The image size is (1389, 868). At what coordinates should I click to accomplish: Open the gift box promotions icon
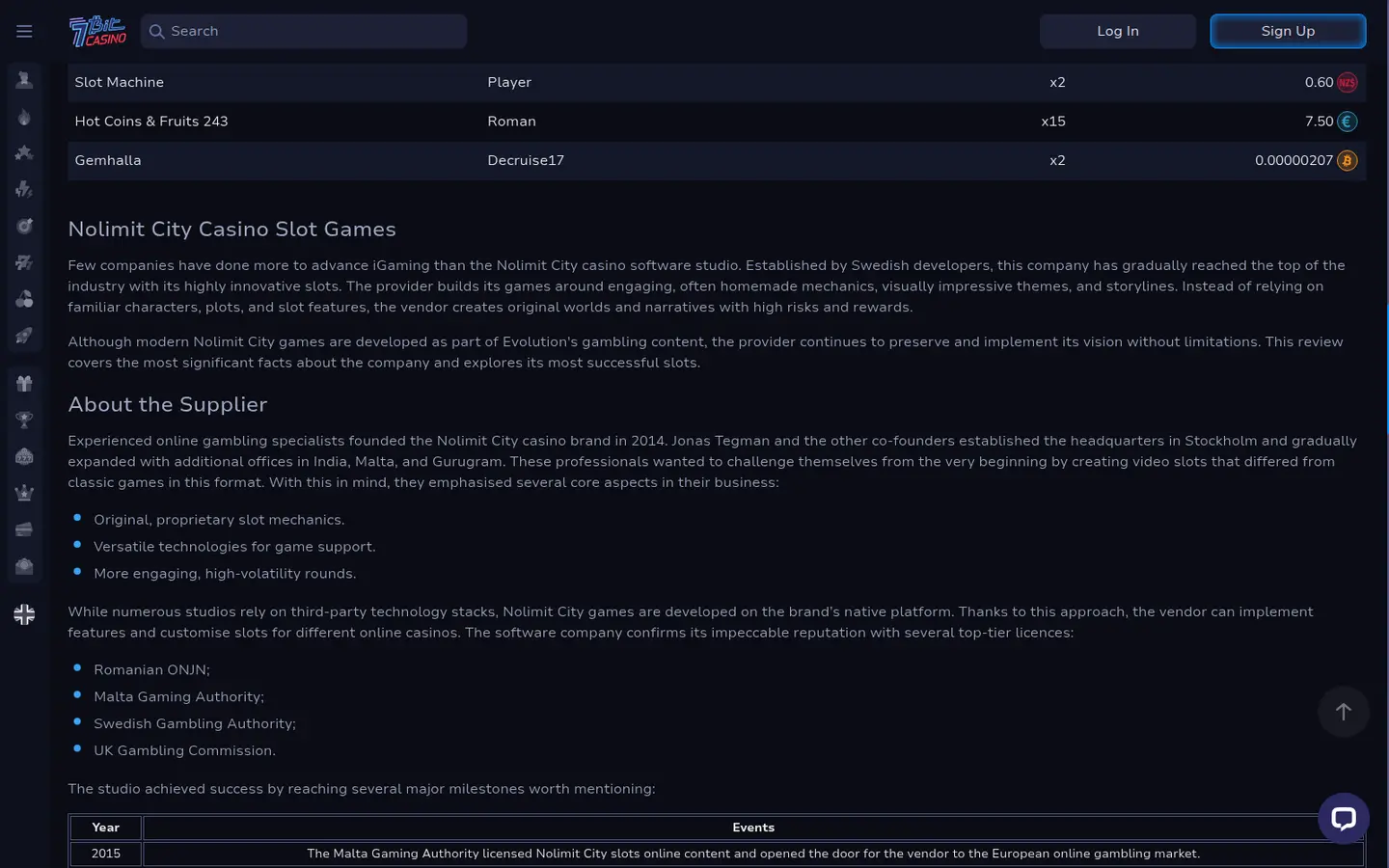click(24, 383)
